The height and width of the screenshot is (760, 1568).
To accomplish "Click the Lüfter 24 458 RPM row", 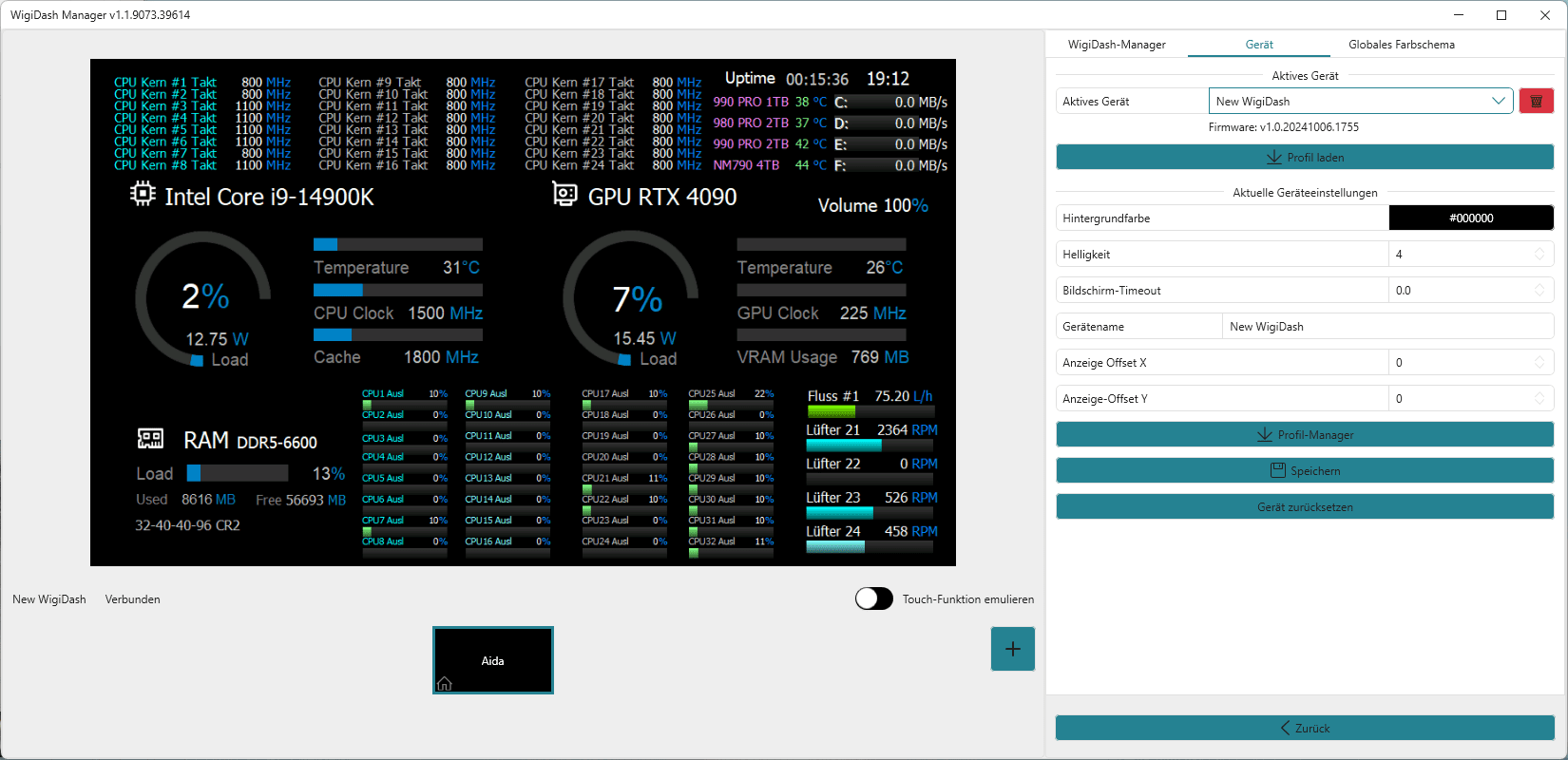I will click(x=871, y=538).
